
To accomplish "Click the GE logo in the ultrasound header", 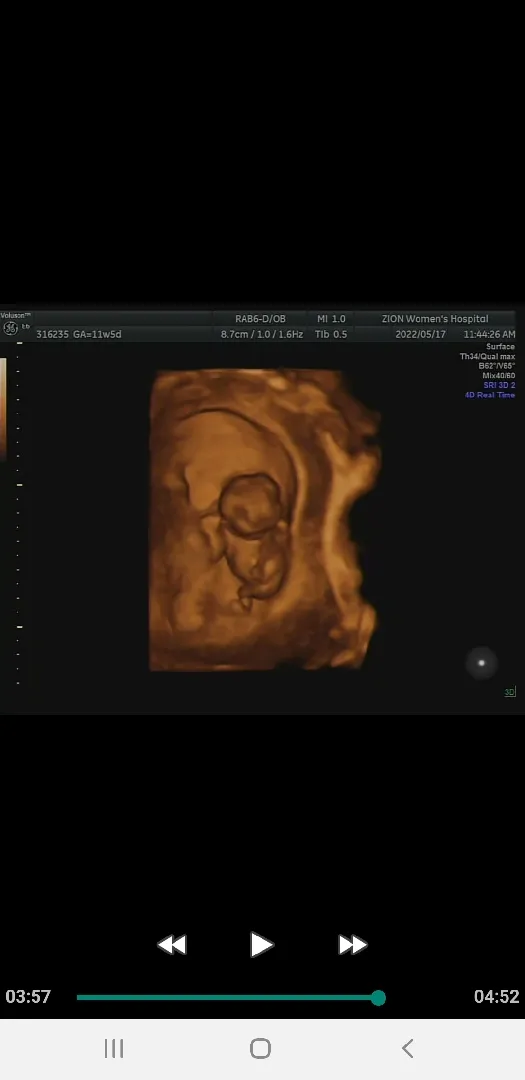I will click(x=10, y=328).
